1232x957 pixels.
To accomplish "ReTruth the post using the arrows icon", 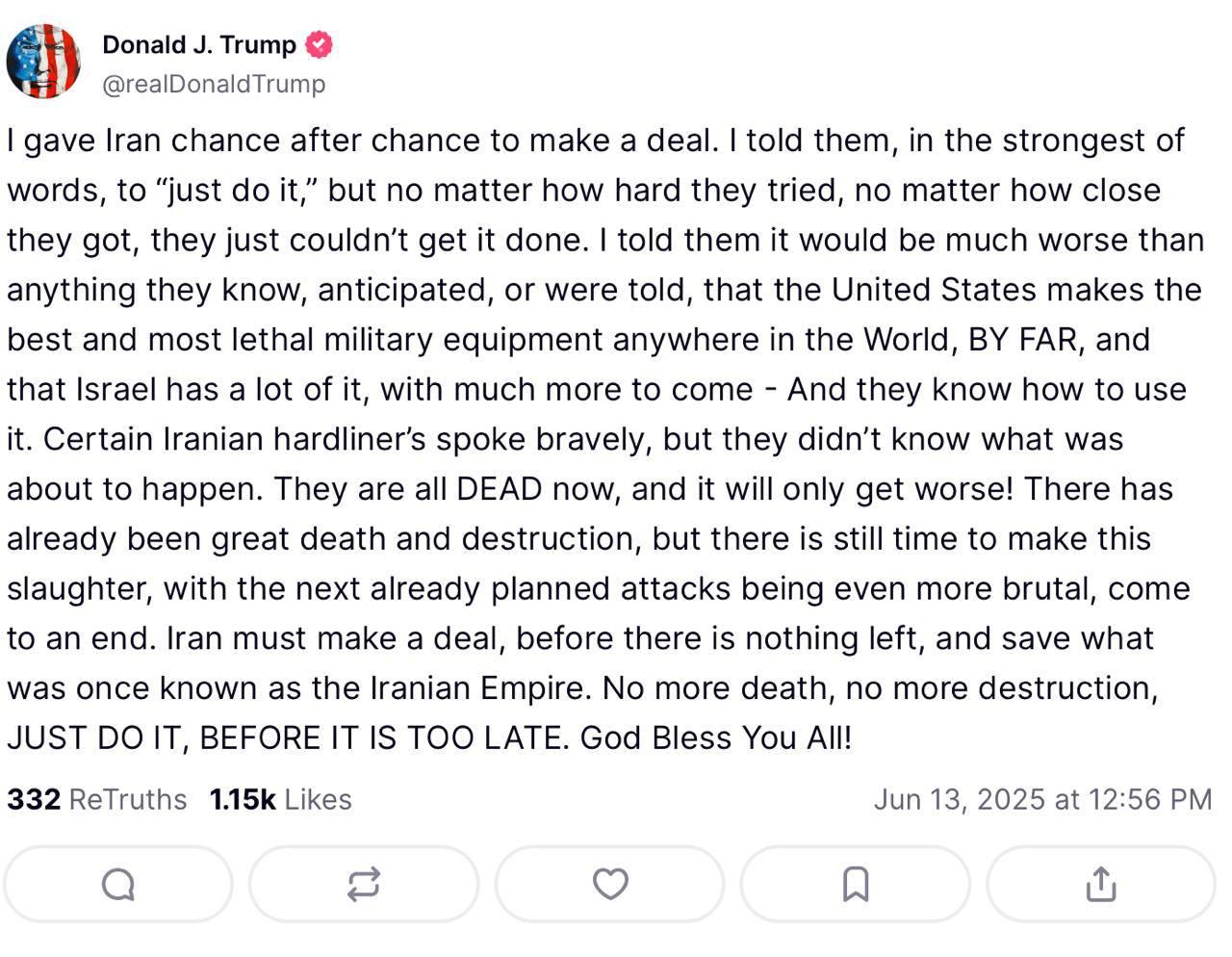I will [x=364, y=884].
